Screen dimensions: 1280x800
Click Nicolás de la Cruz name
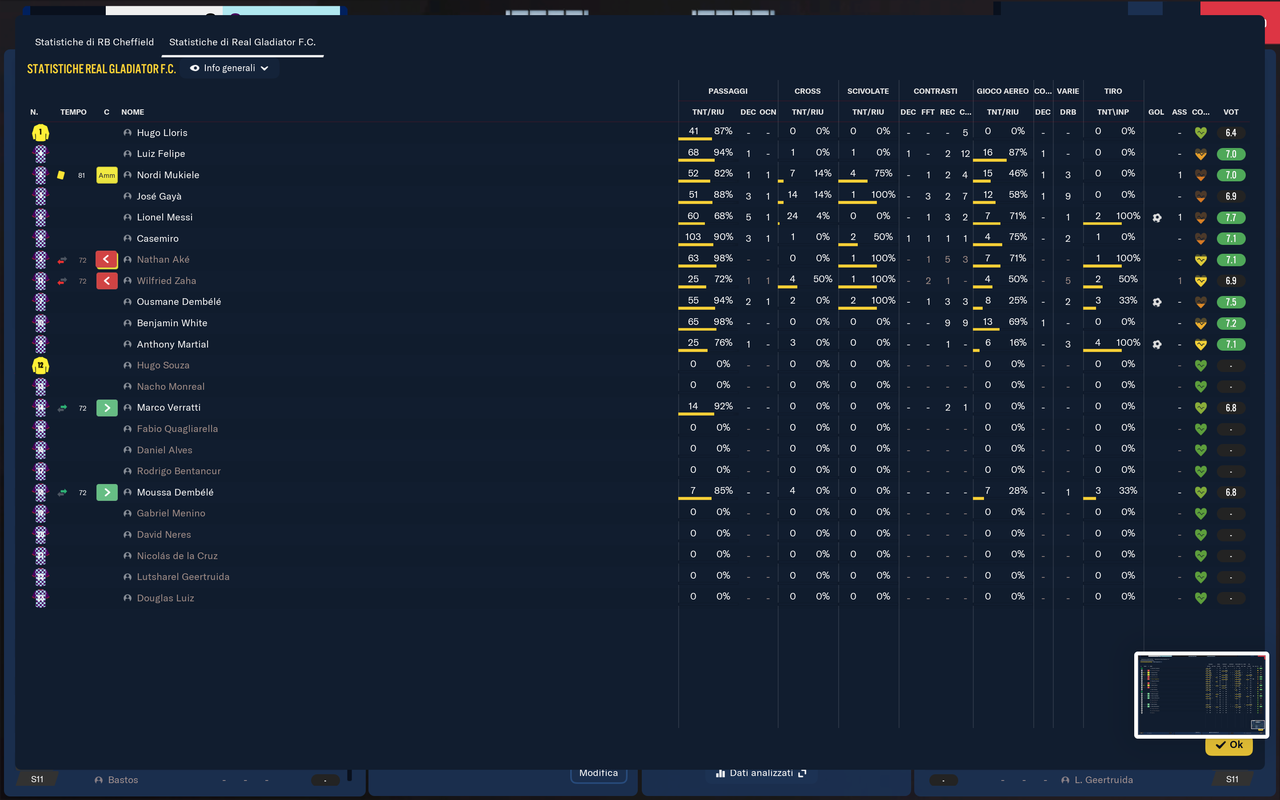(177, 556)
